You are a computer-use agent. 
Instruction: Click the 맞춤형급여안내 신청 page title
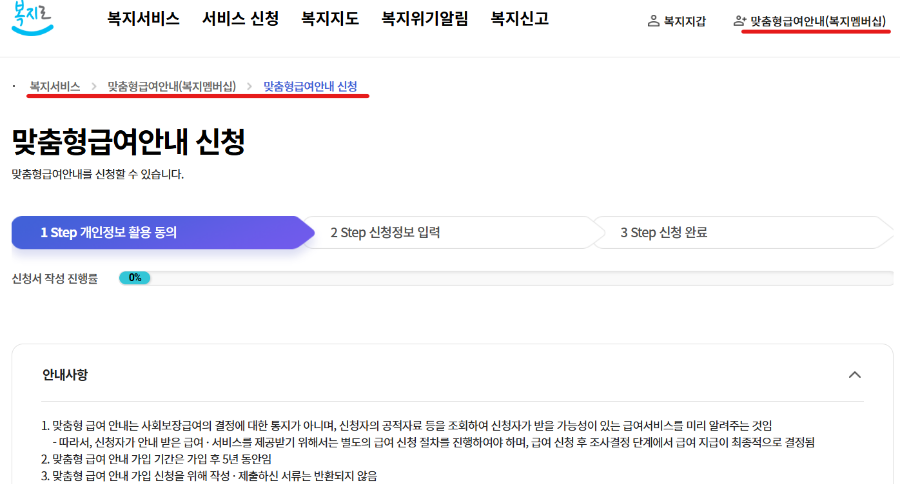pyautogui.click(x=129, y=142)
